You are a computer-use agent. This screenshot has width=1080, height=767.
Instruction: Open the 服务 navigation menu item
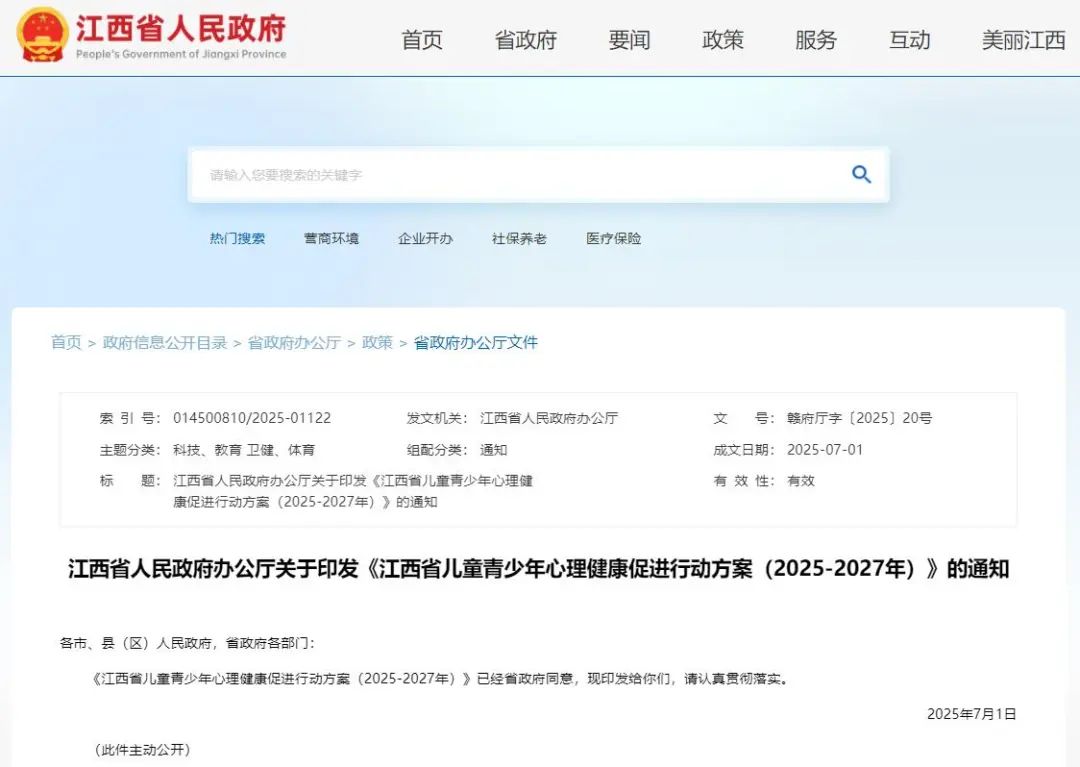[816, 40]
